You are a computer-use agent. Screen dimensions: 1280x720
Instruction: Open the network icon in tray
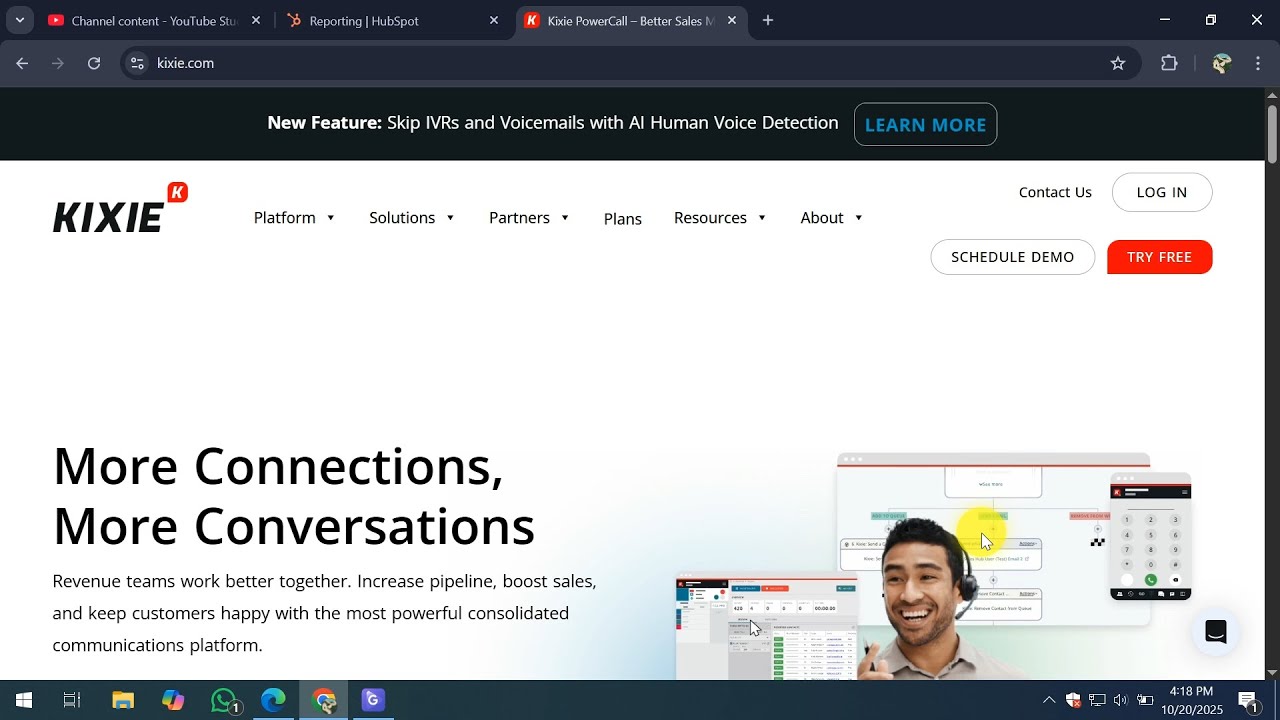[x=1097, y=700]
